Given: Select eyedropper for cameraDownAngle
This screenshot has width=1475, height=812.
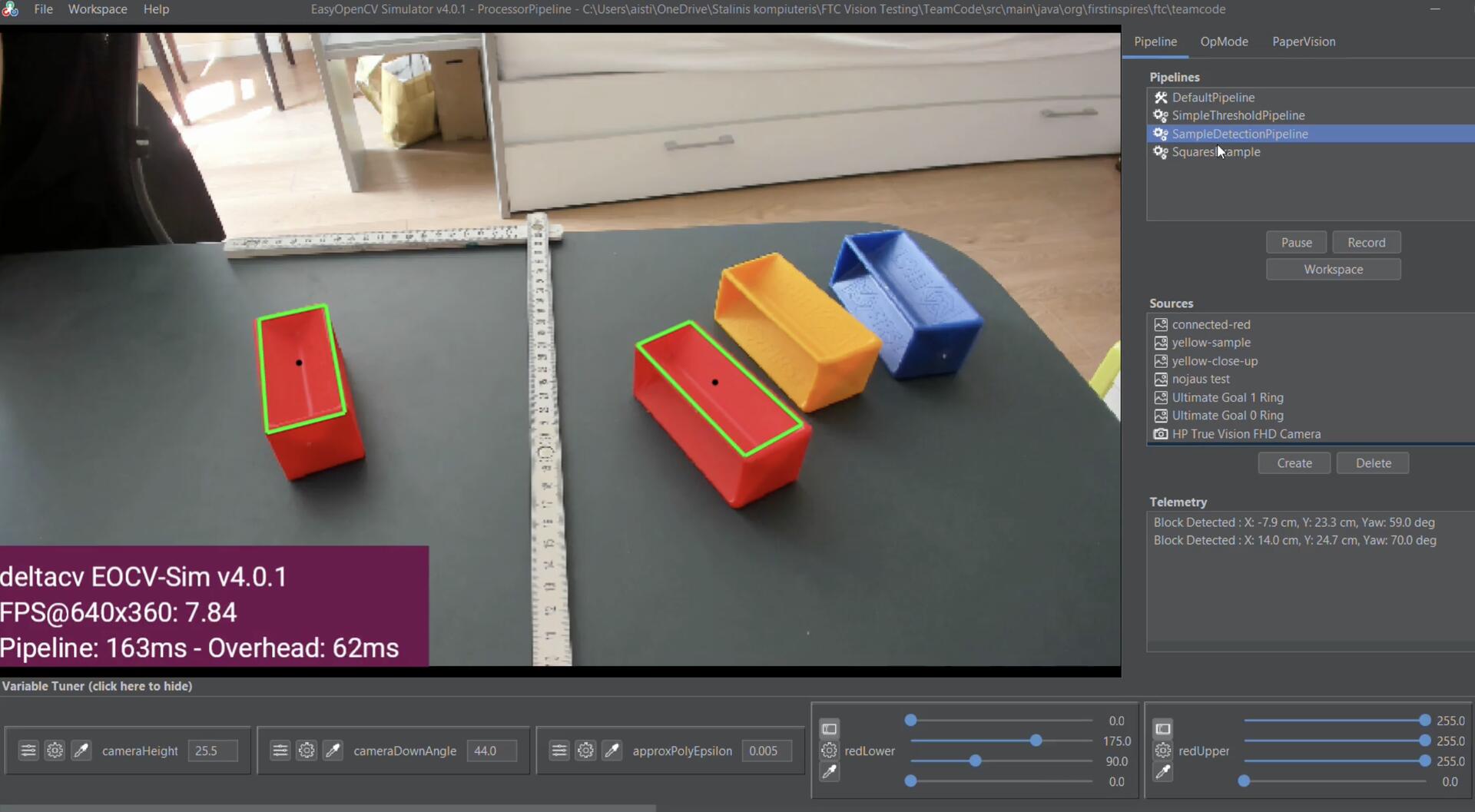Looking at the screenshot, I should pyautogui.click(x=333, y=751).
